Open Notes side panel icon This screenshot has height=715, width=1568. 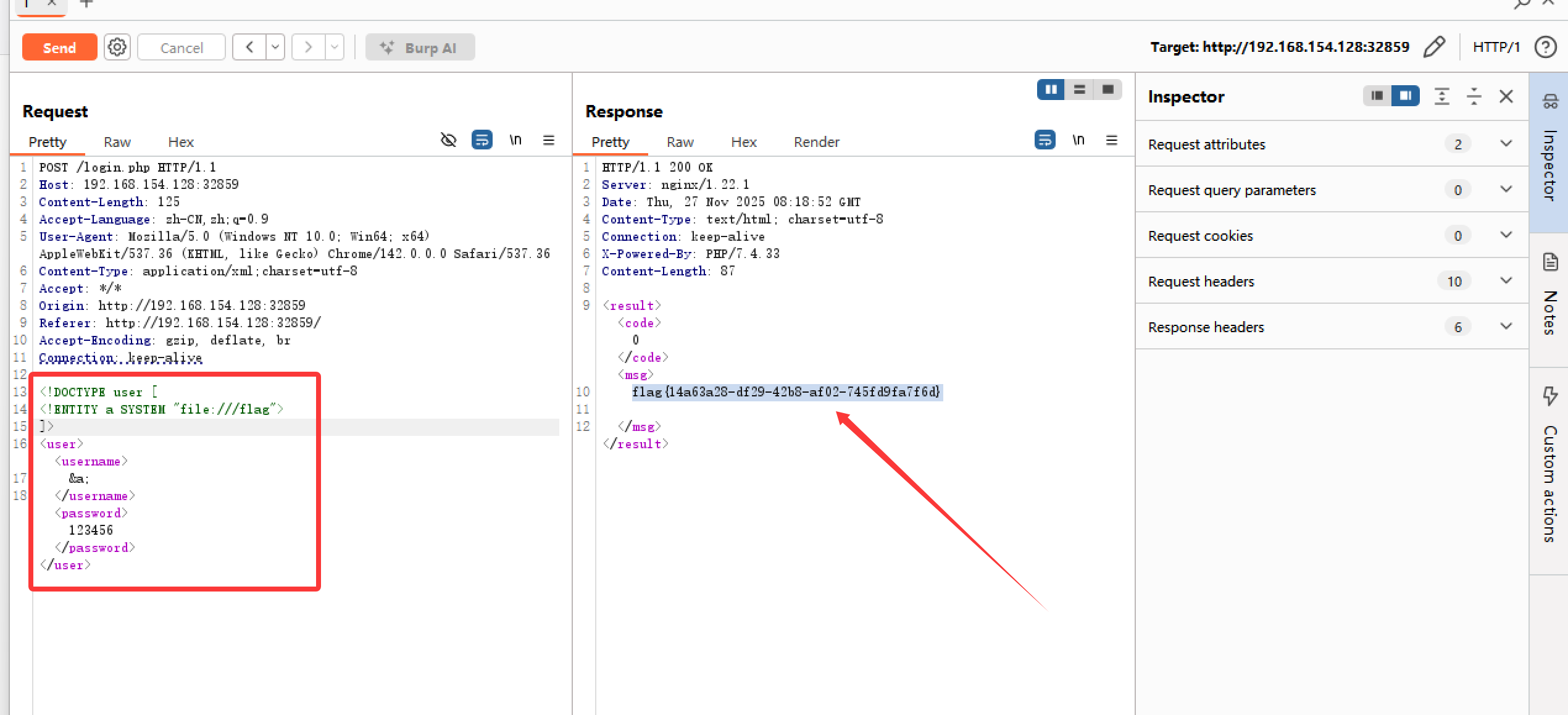click(x=1550, y=262)
